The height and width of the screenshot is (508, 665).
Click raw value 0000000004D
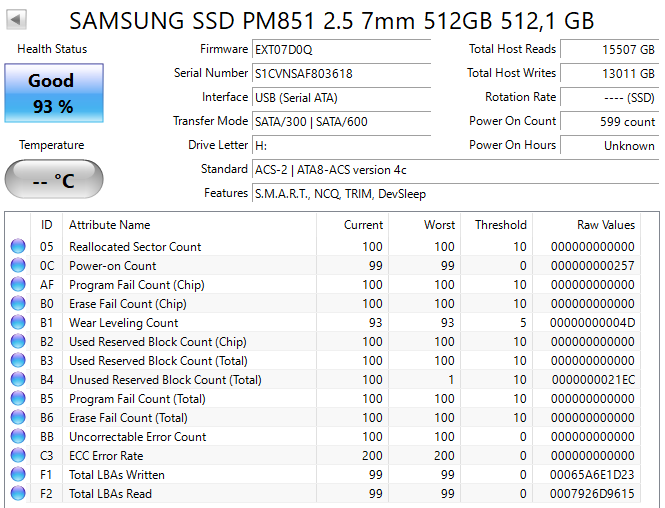(x=592, y=323)
